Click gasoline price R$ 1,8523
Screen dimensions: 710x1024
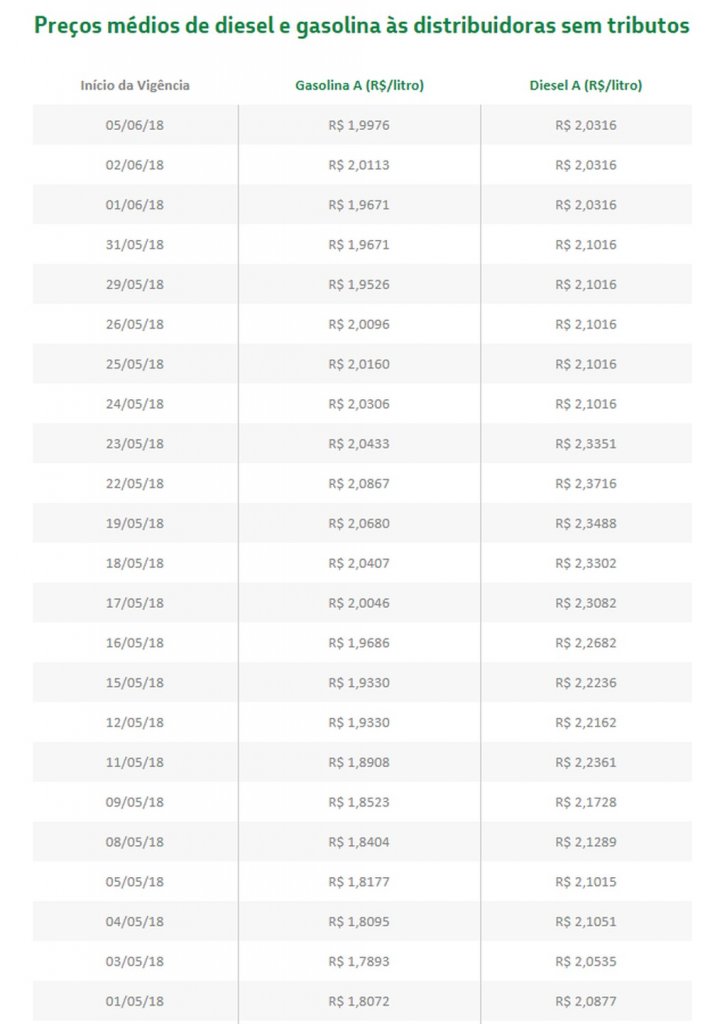pos(359,802)
